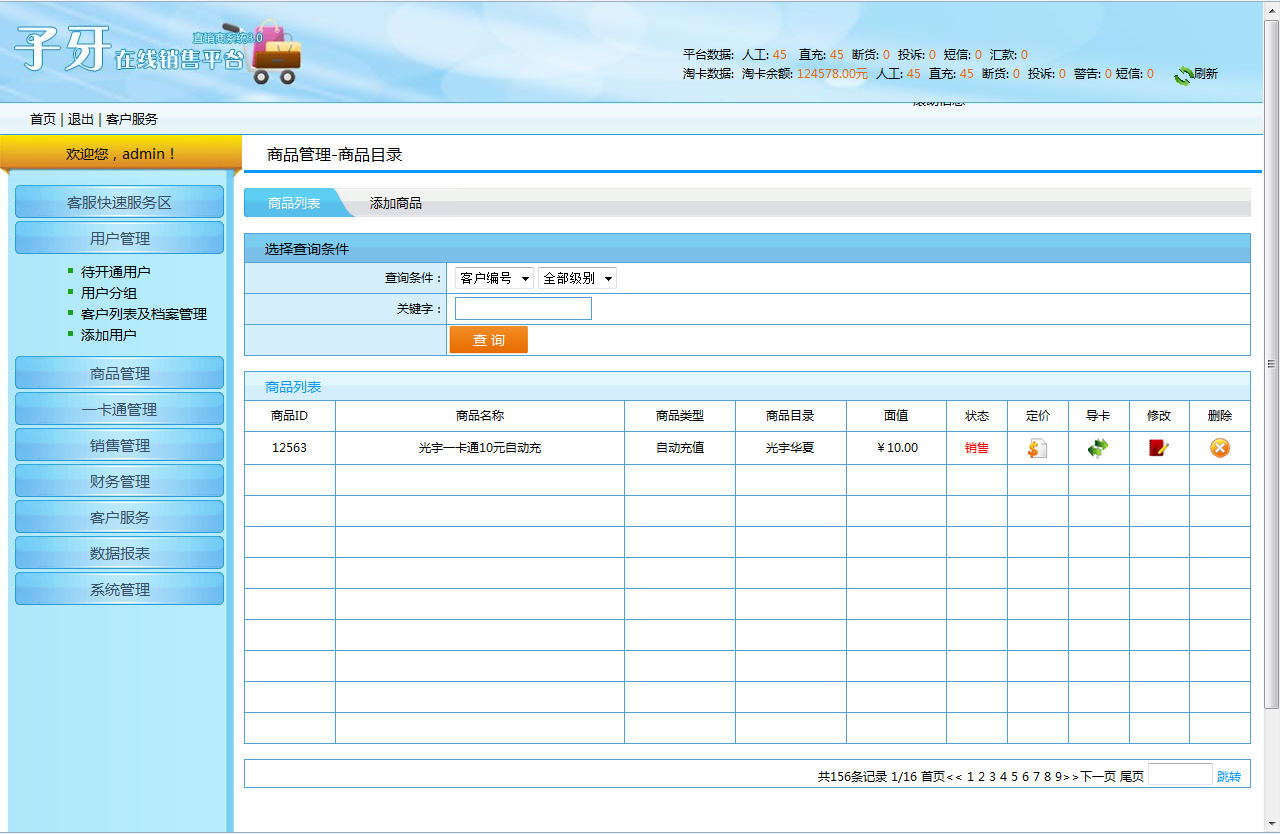Click the import card green arrows icon
1280x834 pixels.
1098,448
